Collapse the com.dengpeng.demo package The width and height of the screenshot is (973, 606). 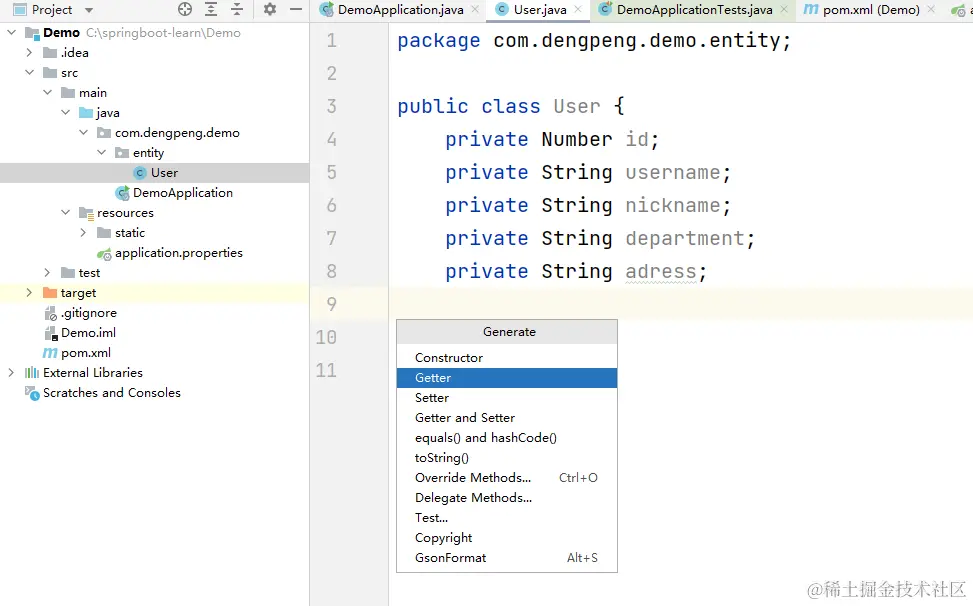click(x=84, y=132)
